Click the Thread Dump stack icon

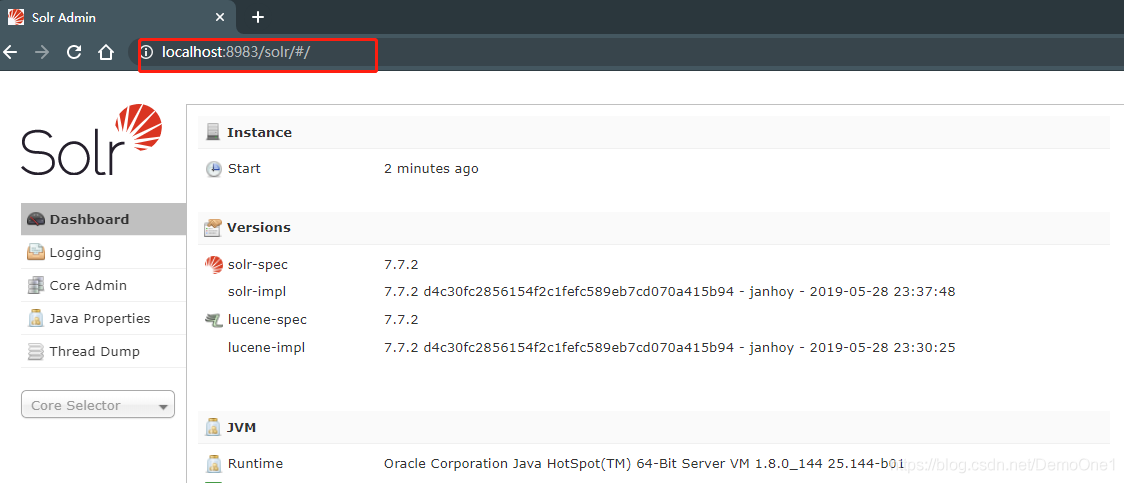coord(36,352)
